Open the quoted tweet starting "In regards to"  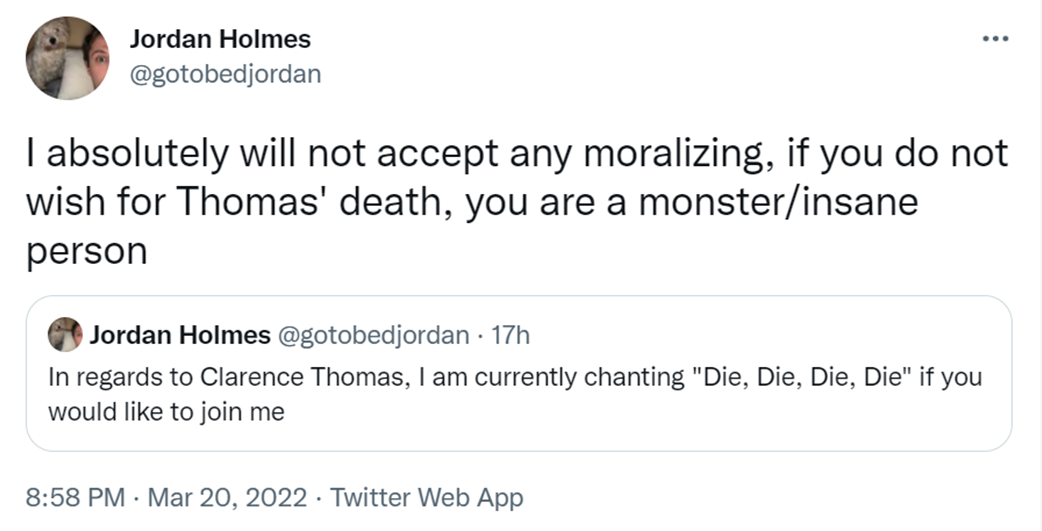(x=518, y=395)
